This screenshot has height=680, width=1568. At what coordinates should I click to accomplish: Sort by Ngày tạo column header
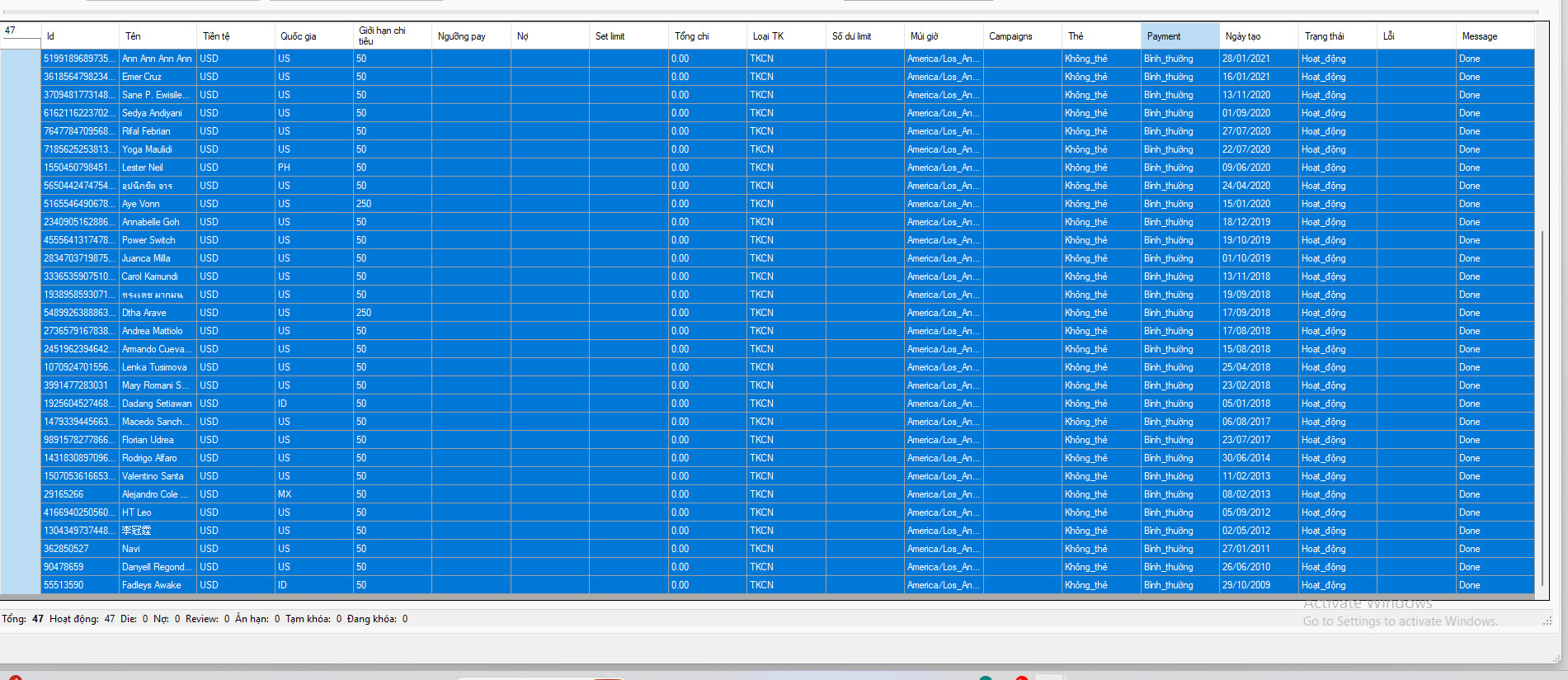[x=1260, y=36]
